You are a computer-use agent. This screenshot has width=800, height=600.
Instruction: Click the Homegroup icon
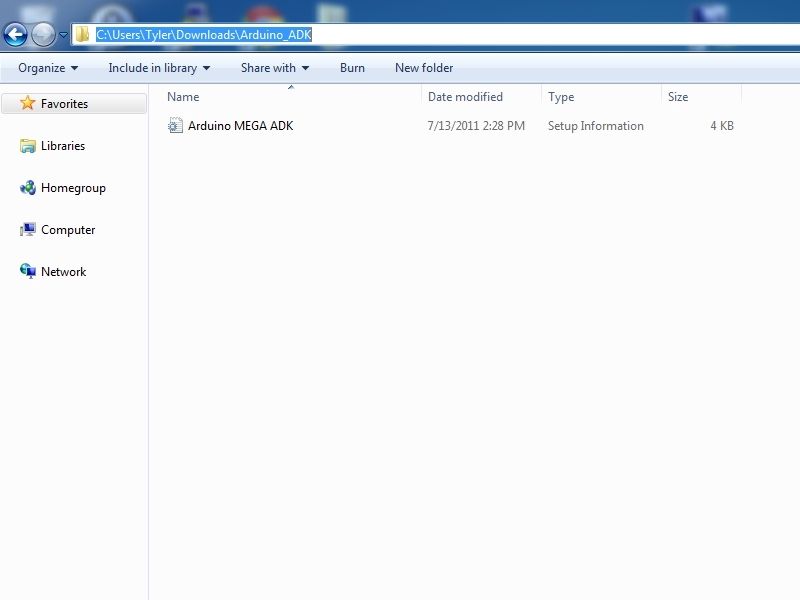tap(28, 188)
